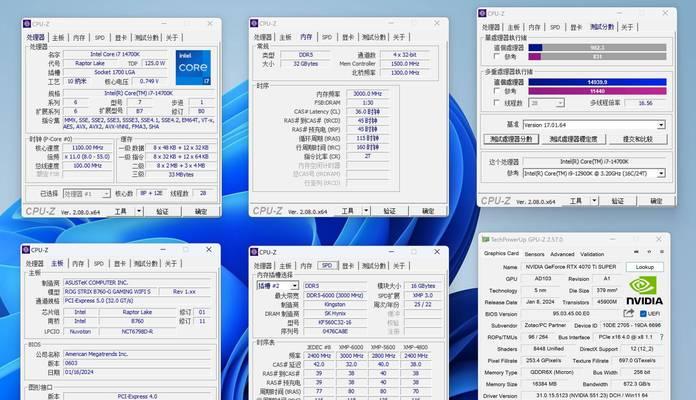Image resolution: width=696 pixels, height=400 pixels.
Task: Open the Validation tab in GPU-Z
Action: [592, 254]
